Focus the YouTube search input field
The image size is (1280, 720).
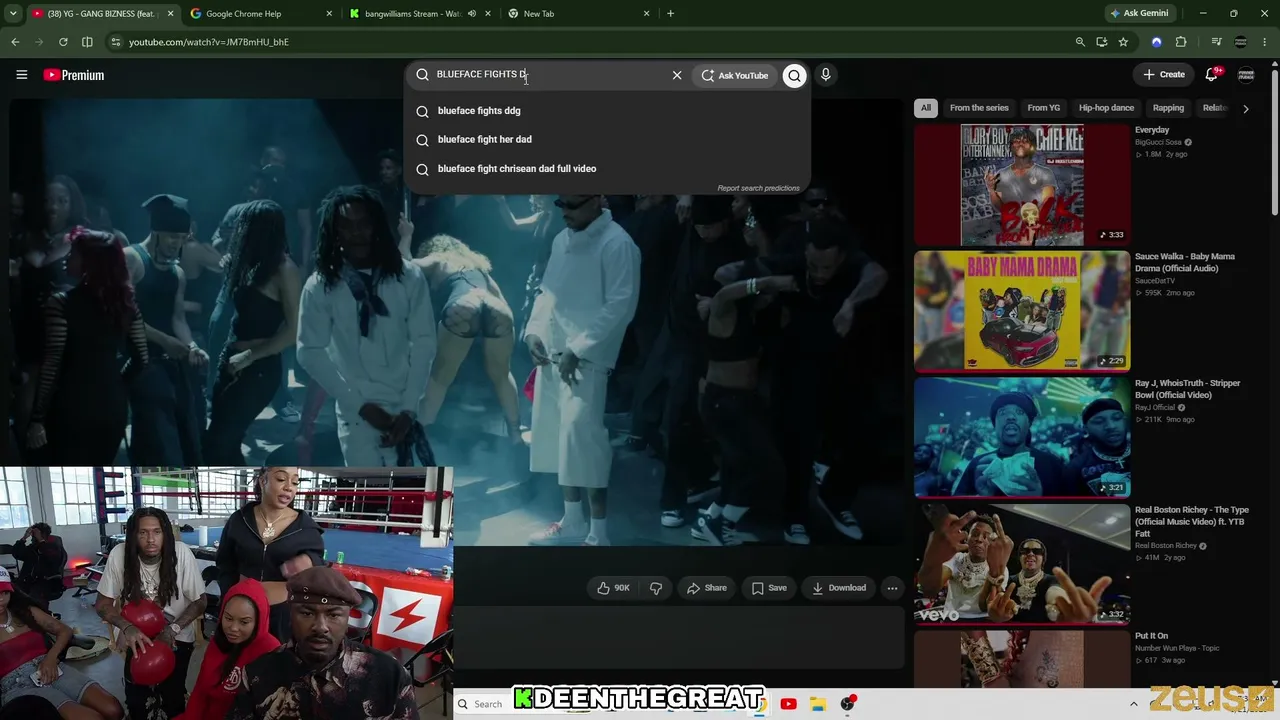click(550, 75)
